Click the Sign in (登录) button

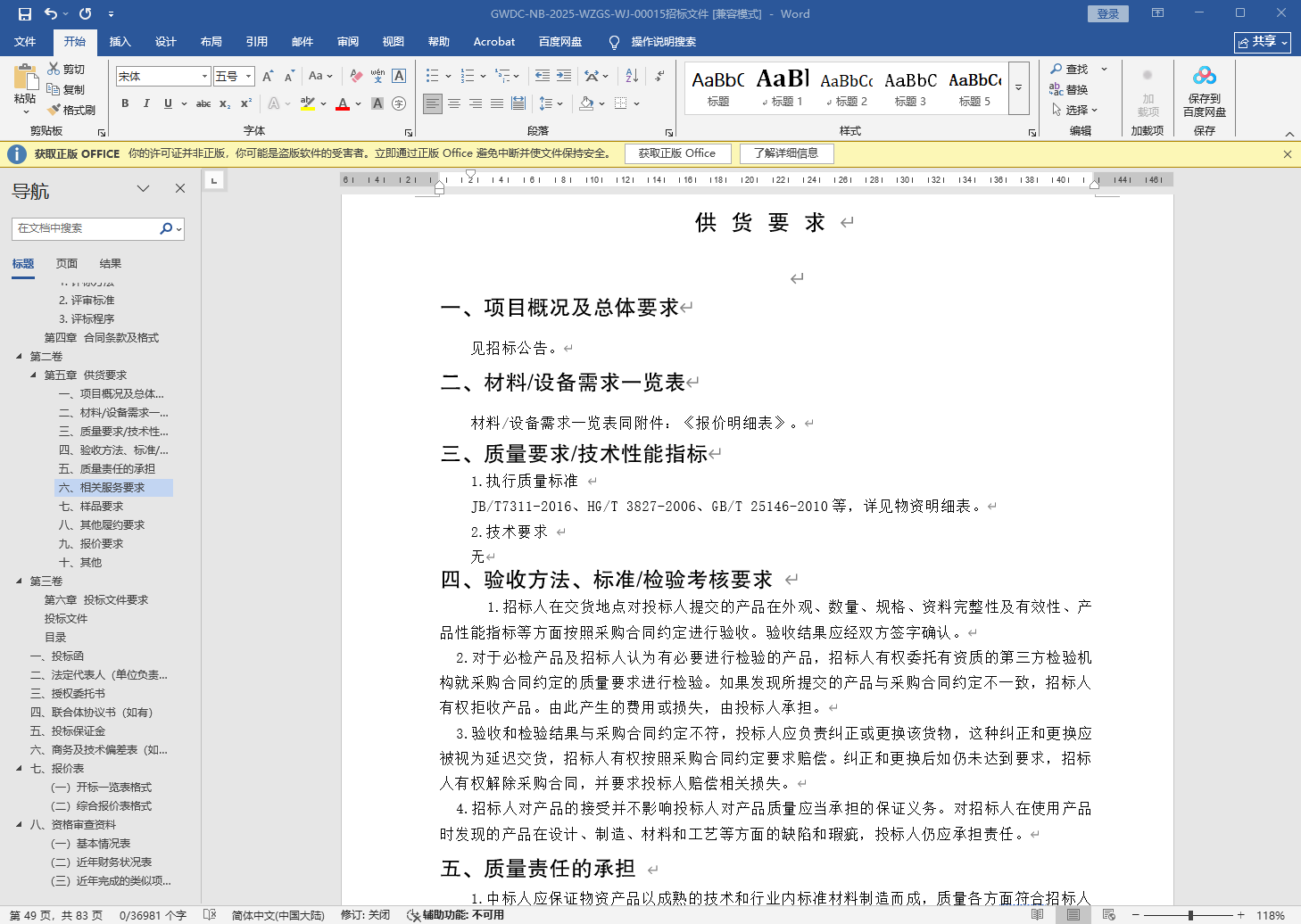(x=1108, y=13)
